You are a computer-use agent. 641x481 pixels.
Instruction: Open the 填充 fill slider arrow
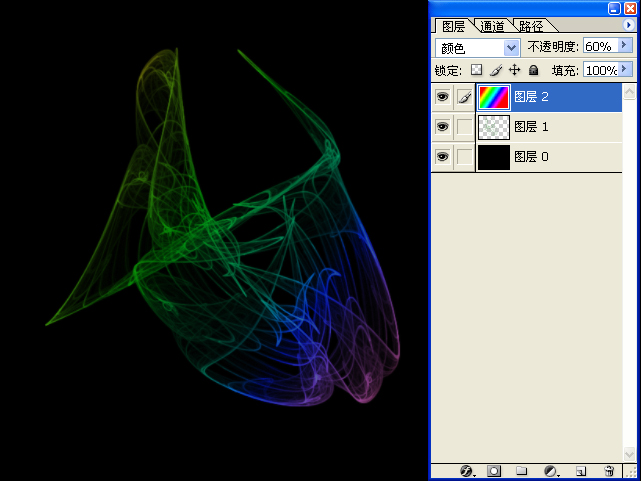click(624, 68)
